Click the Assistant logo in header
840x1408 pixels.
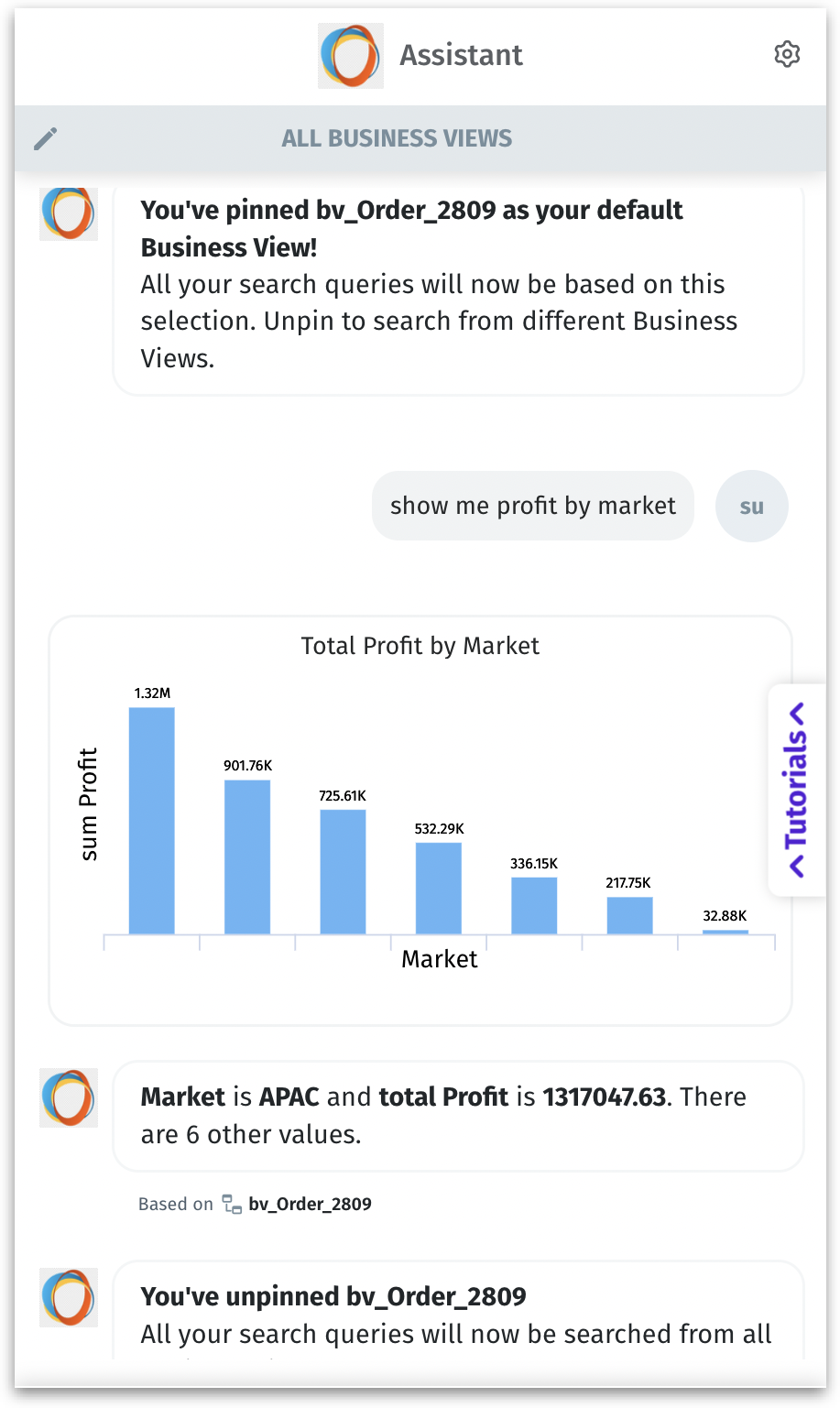pos(350,56)
